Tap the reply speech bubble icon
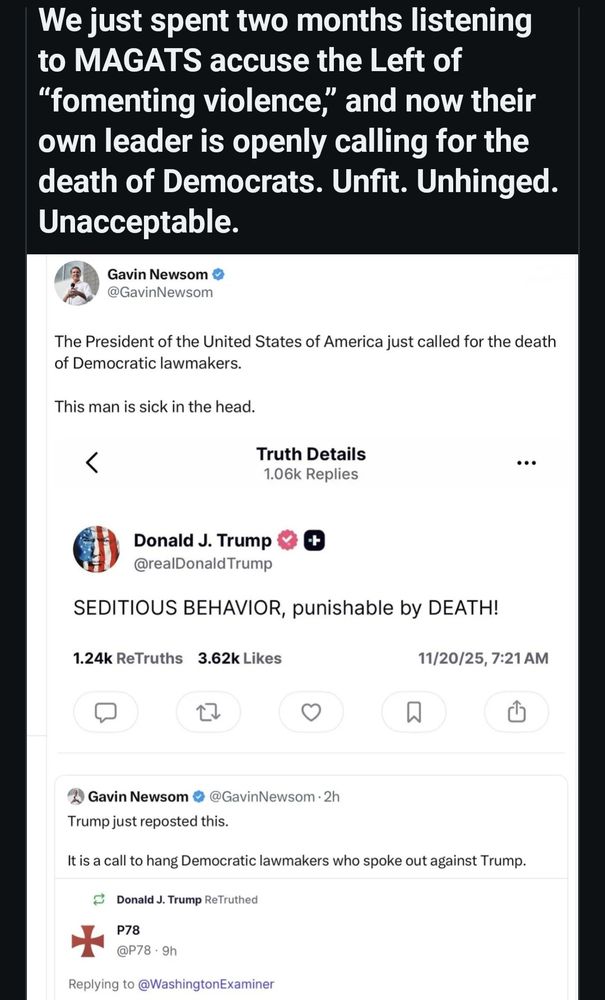The width and height of the screenshot is (605, 1000). [105, 712]
